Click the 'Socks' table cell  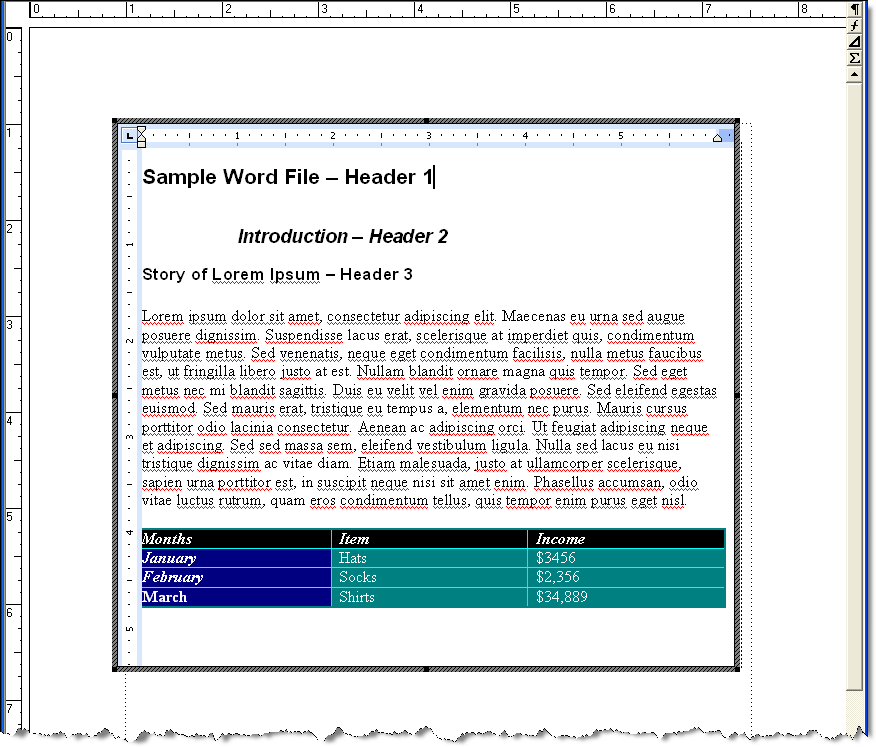(x=429, y=577)
